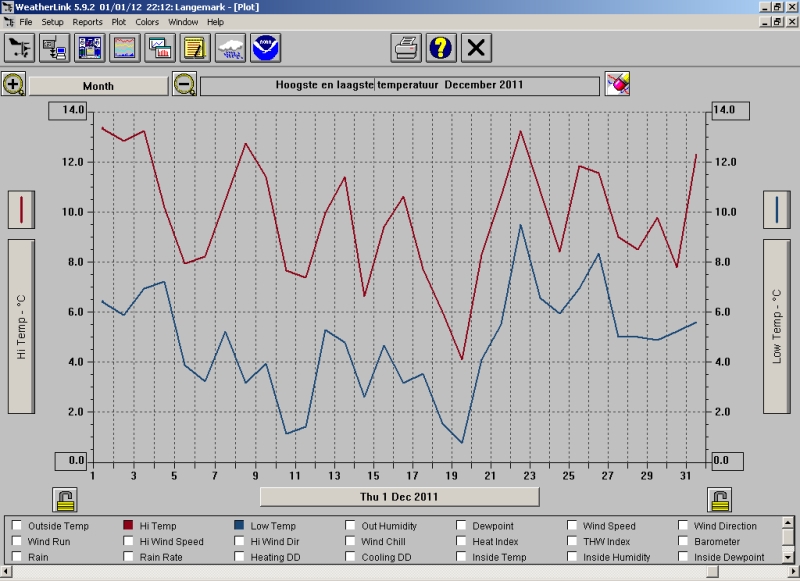Enable the Wind Direction checkbox
Viewport: 800px width, 581px height.
pos(683,525)
